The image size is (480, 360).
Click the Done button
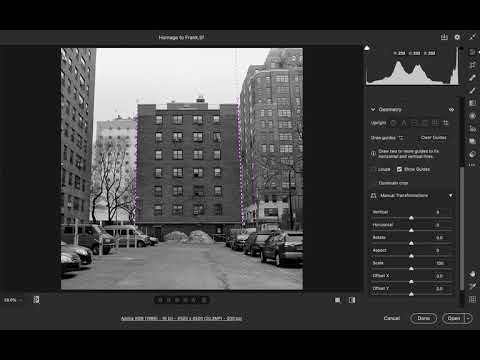click(423, 318)
